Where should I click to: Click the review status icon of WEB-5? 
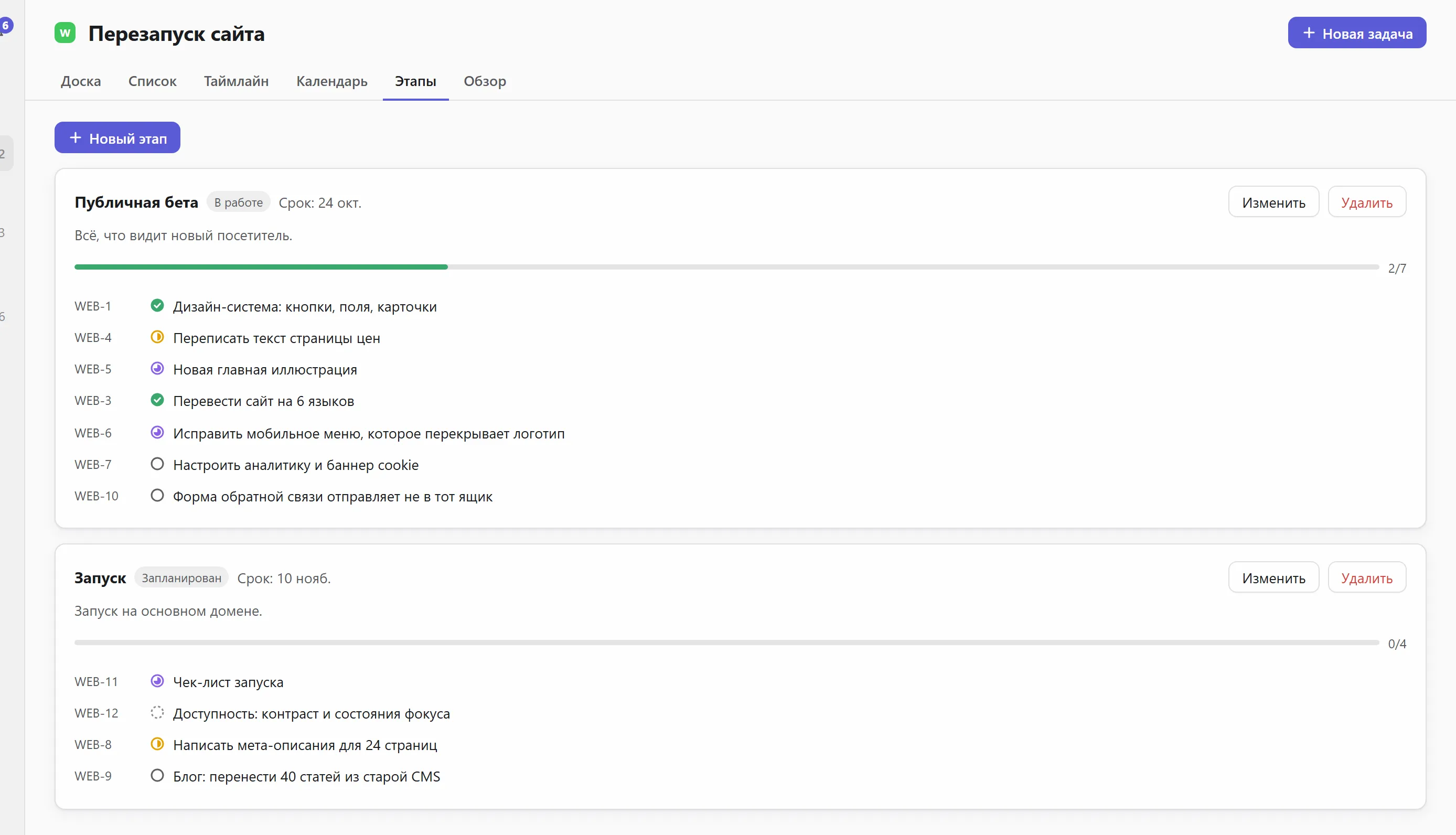point(157,369)
